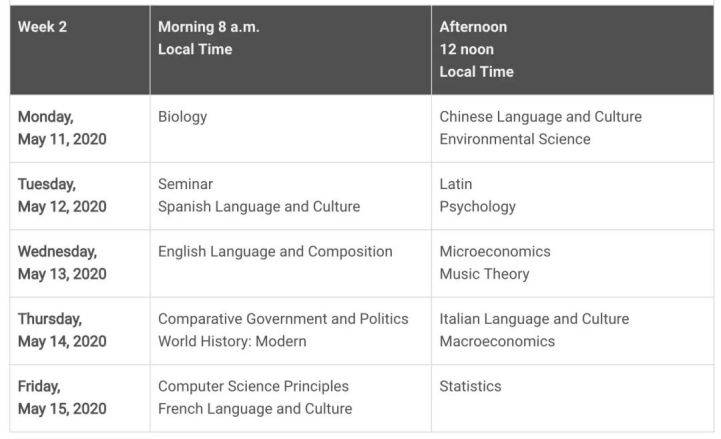Select Environmental Science exam text

514,139
